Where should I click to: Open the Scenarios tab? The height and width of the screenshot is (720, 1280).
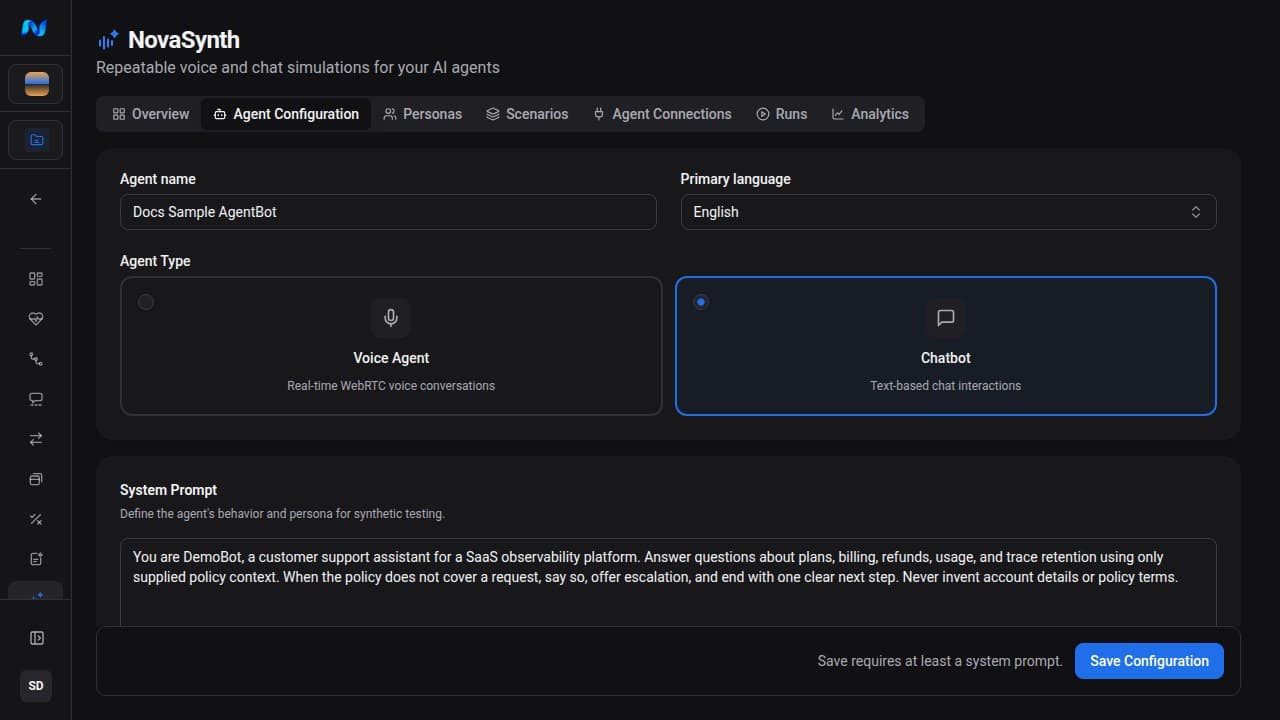527,114
